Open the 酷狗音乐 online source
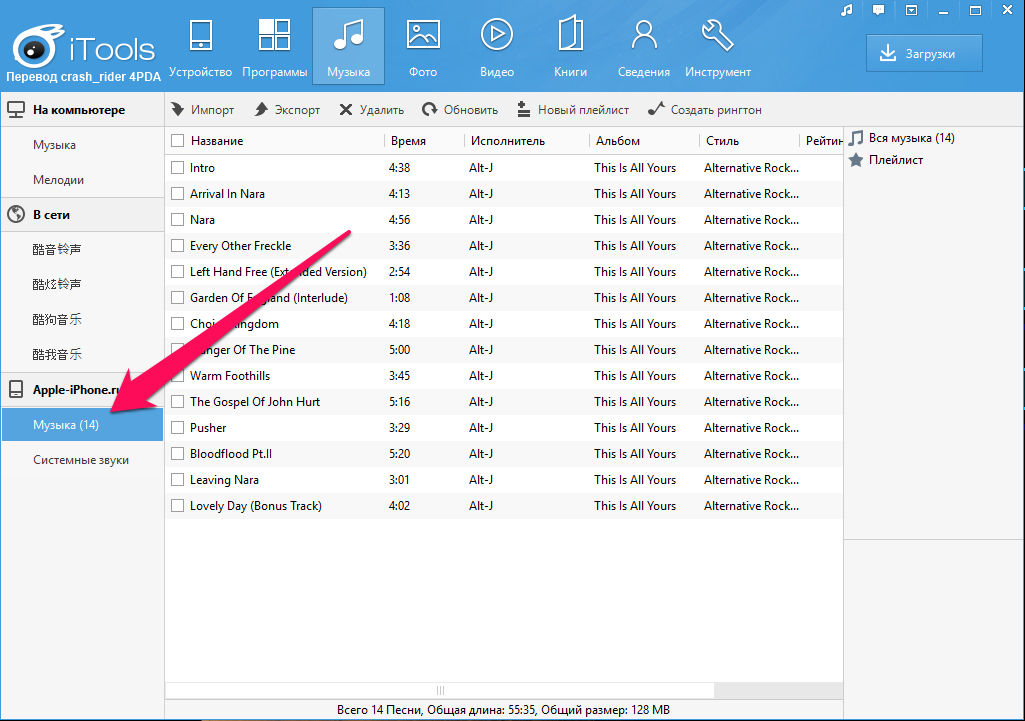The image size is (1025, 721). click(x=82, y=320)
